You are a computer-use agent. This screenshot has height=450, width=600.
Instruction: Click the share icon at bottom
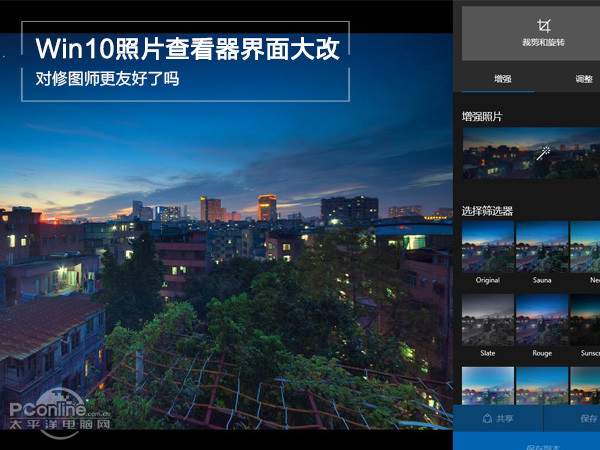[486, 419]
